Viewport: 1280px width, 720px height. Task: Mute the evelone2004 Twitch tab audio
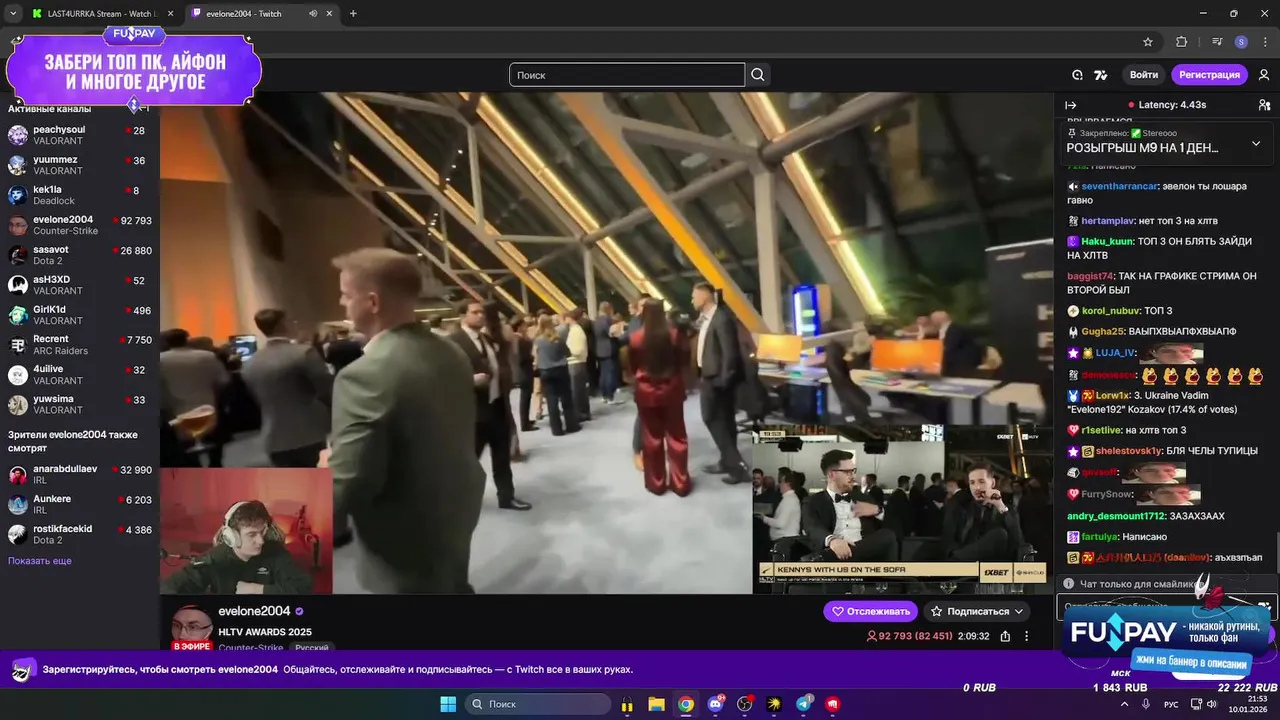(x=313, y=14)
